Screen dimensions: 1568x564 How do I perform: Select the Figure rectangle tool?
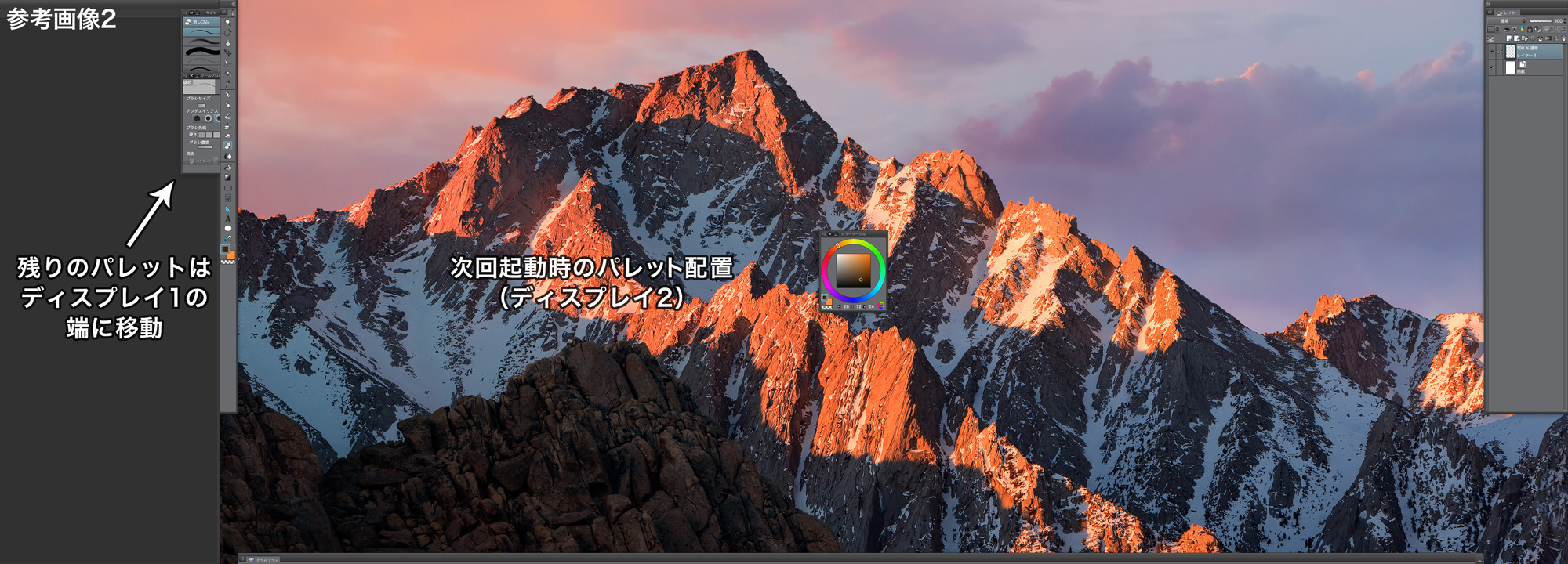pyautogui.click(x=228, y=188)
